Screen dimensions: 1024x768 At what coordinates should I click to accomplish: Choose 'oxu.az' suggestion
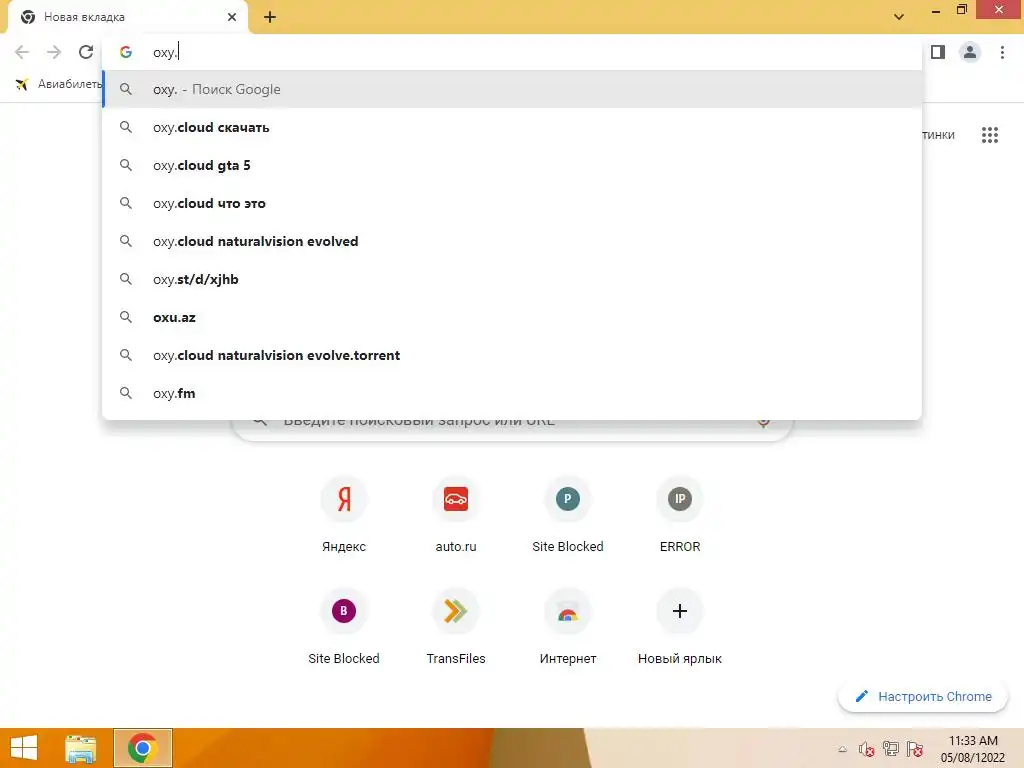click(512, 317)
